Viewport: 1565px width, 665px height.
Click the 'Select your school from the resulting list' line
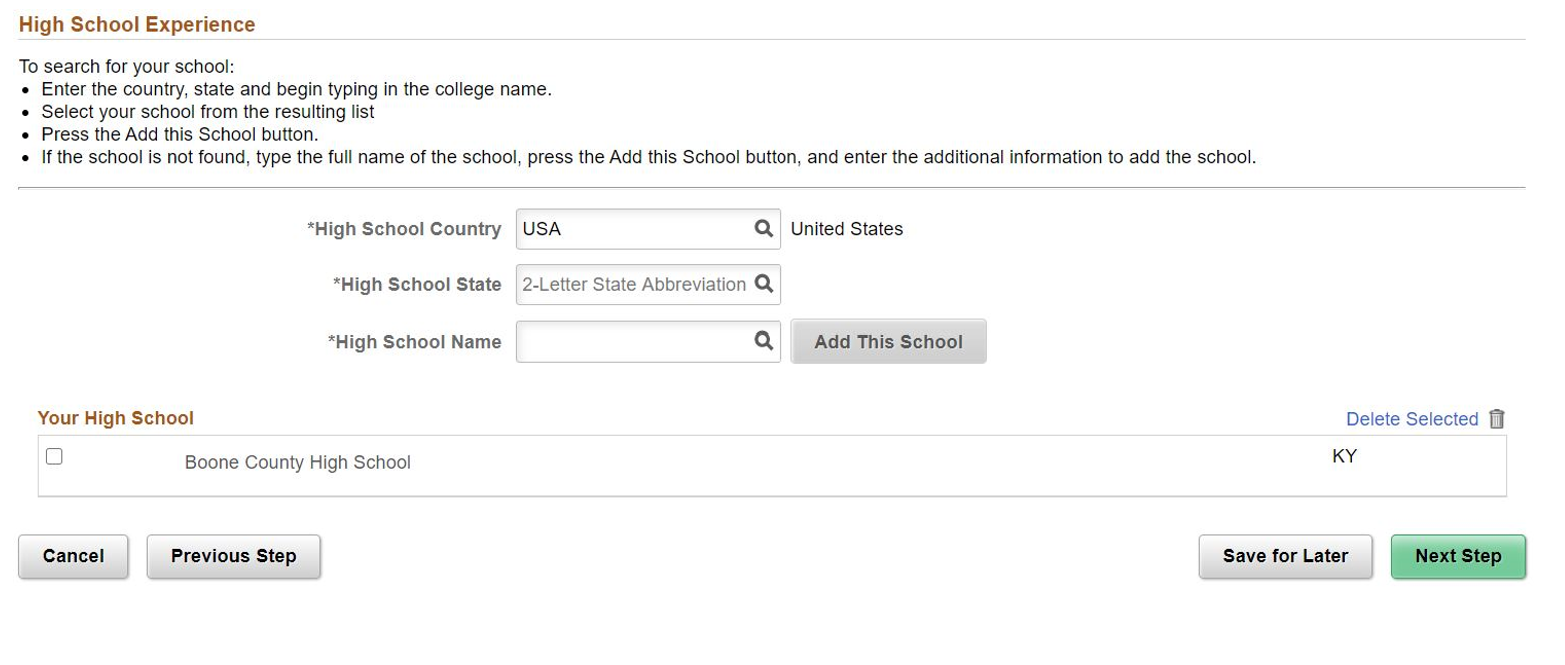coord(208,112)
